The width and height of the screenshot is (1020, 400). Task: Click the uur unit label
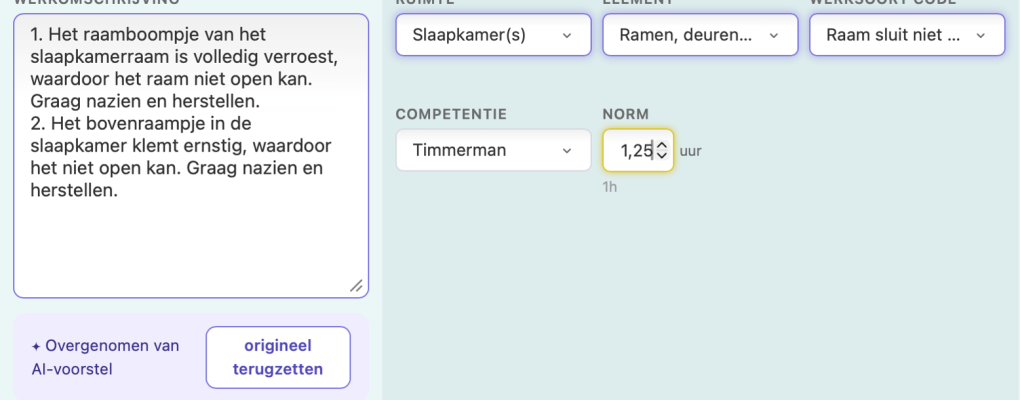(691, 152)
